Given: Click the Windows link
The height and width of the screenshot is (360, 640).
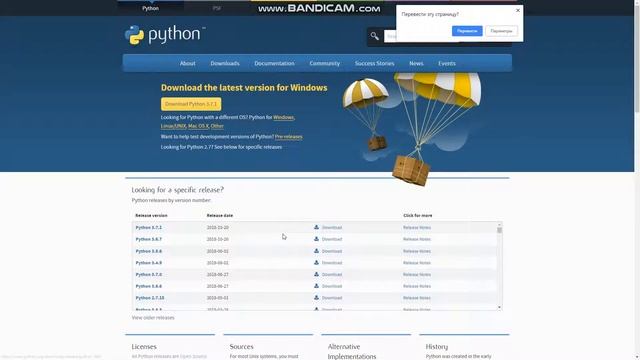Looking at the screenshot, I should click(283, 117).
